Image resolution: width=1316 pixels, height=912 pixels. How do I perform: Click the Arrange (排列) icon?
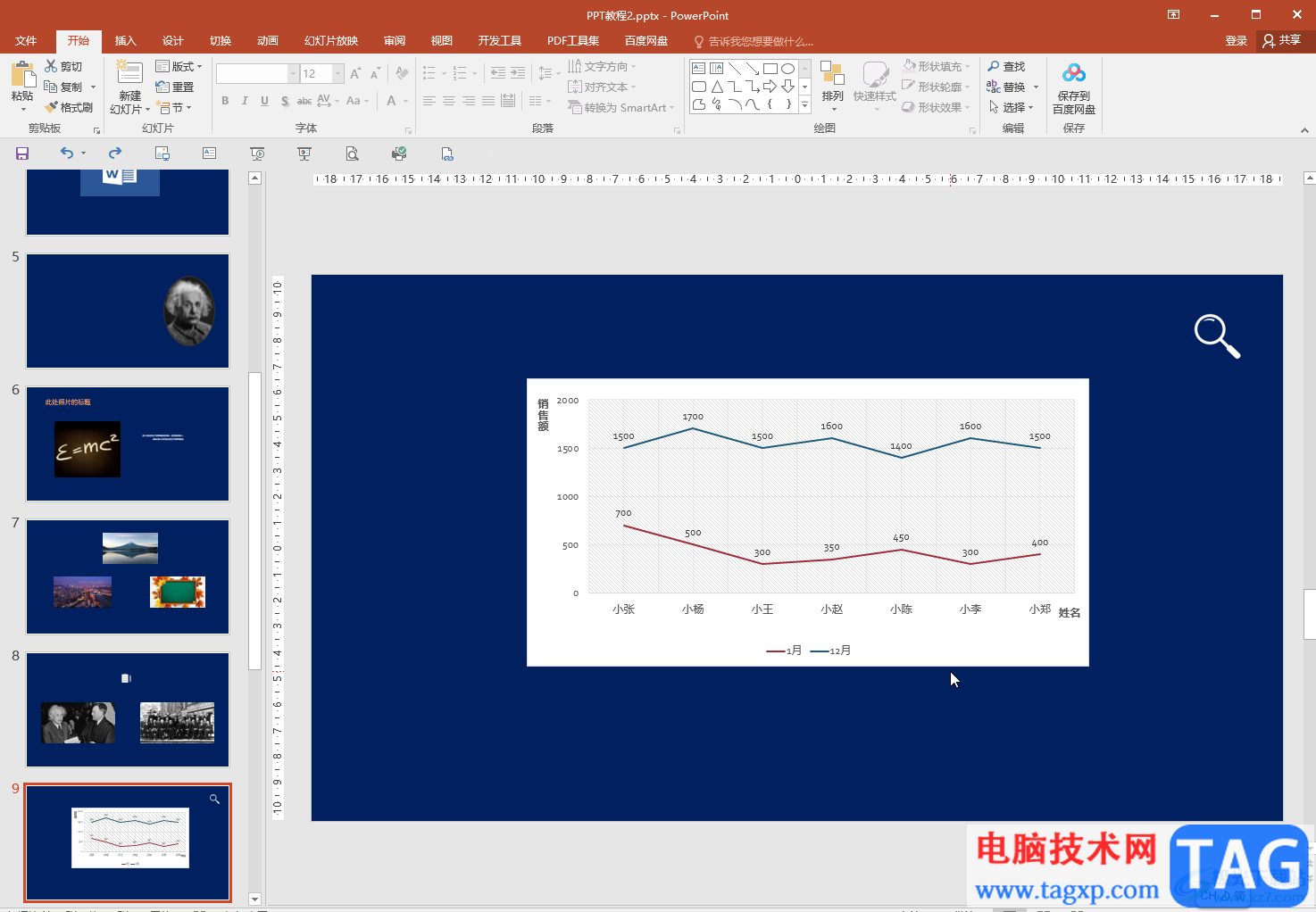(x=832, y=74)
